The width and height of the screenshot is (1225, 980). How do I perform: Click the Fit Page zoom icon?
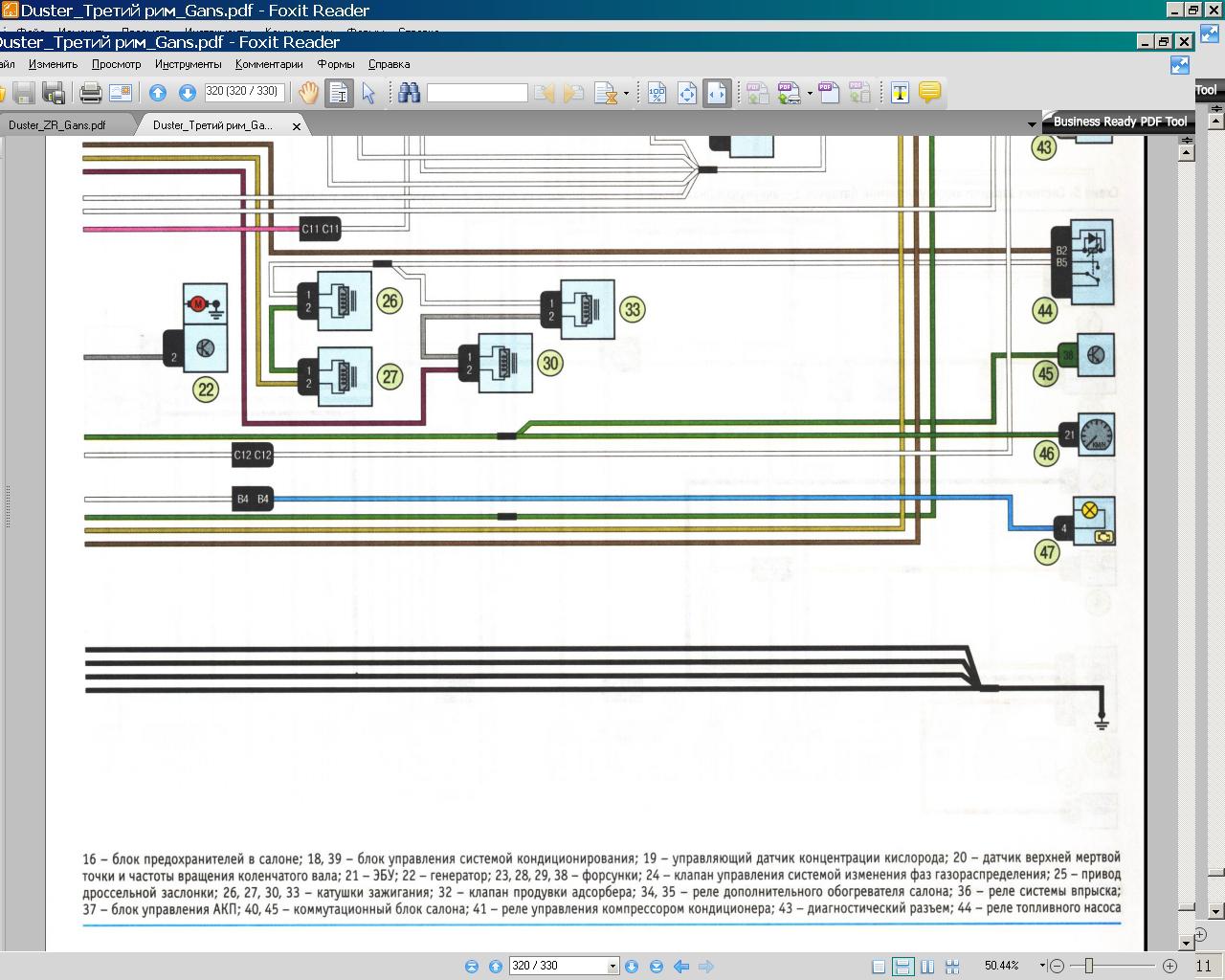point(687,93)
